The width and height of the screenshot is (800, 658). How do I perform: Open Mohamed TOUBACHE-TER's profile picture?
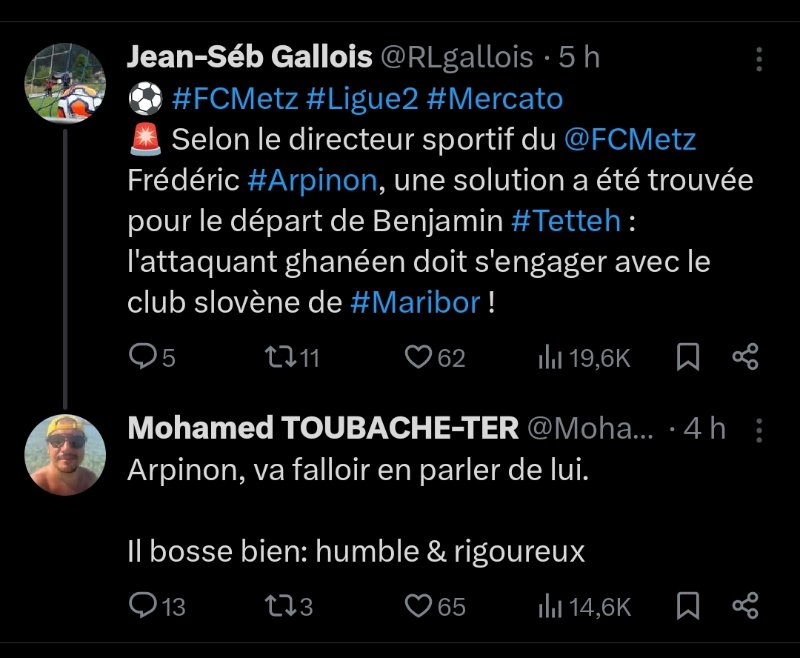tap(64, 454)
